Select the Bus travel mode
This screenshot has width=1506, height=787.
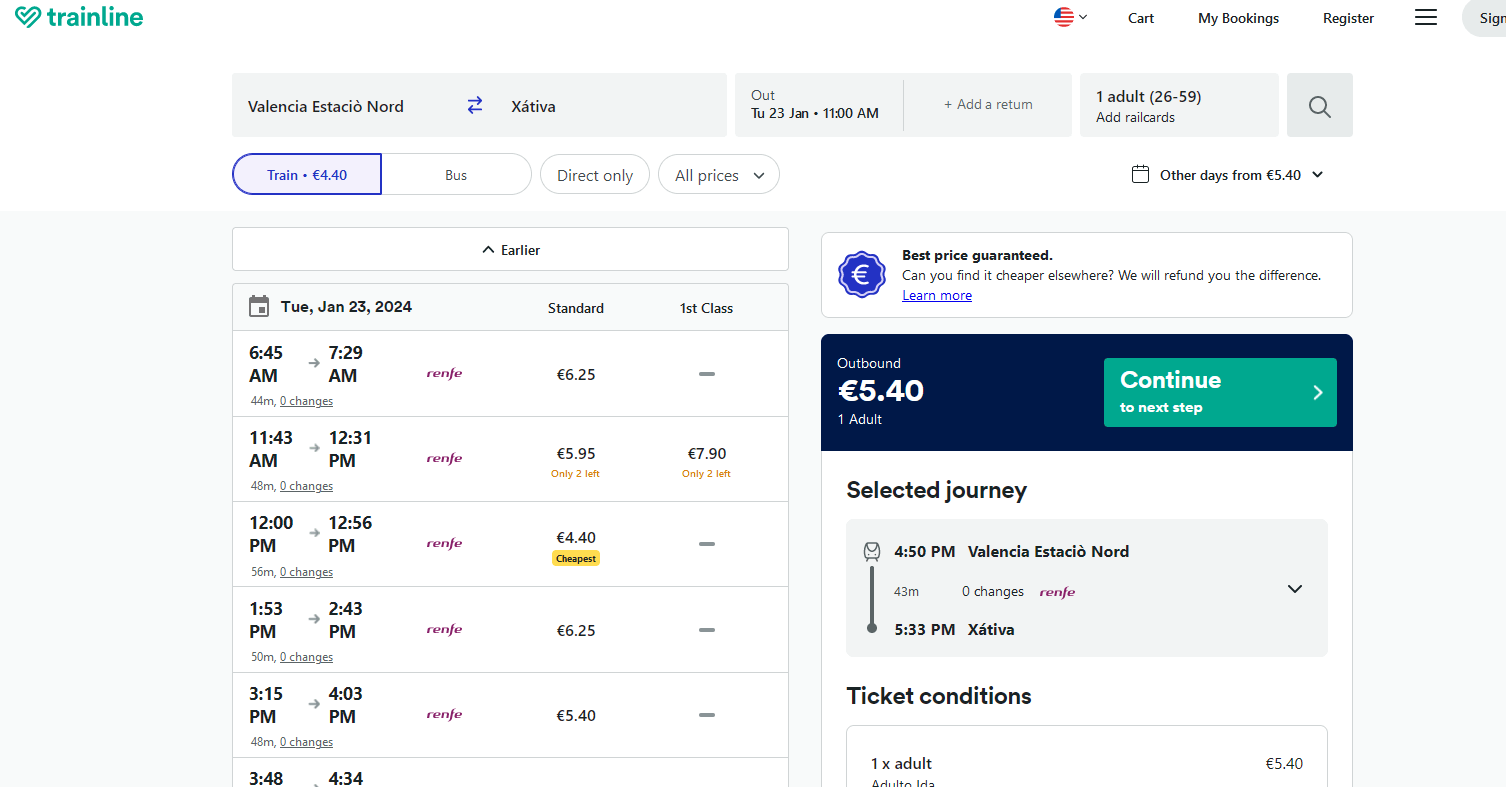click(456, 174)
